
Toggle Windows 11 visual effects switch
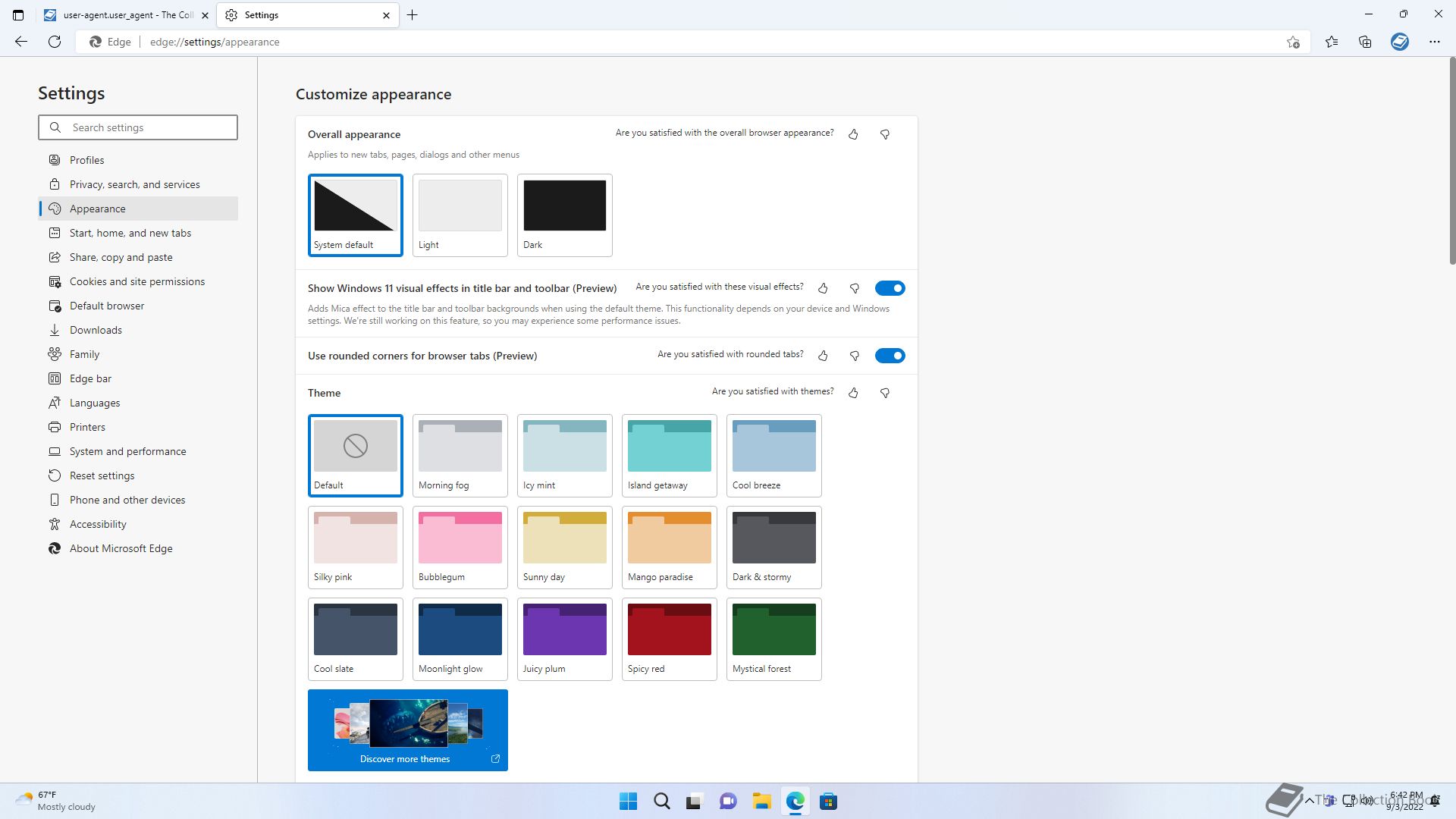(890, 288)
